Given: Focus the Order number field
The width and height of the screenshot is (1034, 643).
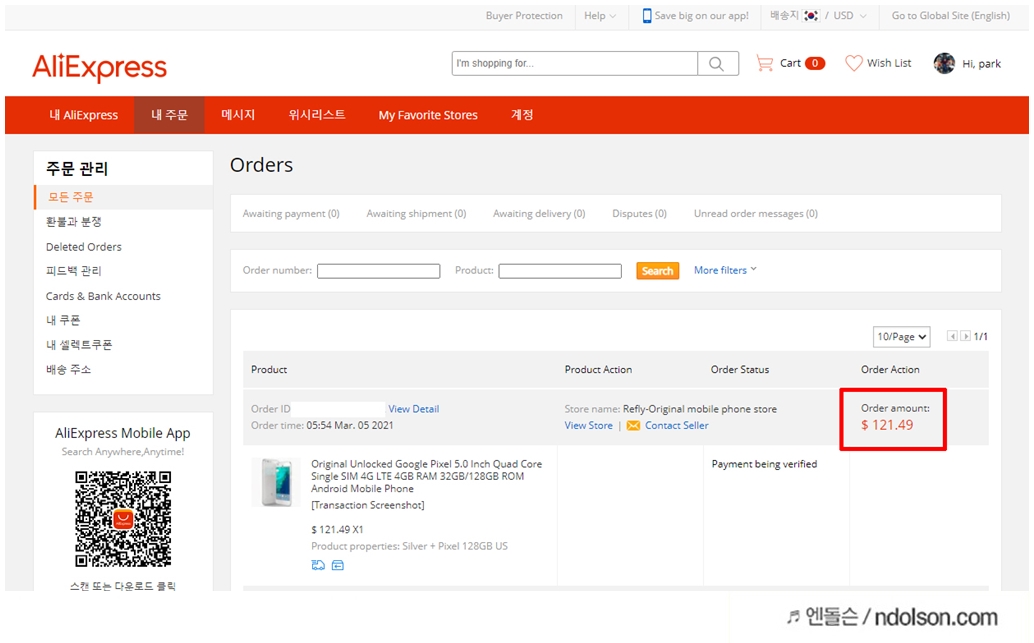Looking at the screenshot, I should pyautogui.click(x=379, y=271).
